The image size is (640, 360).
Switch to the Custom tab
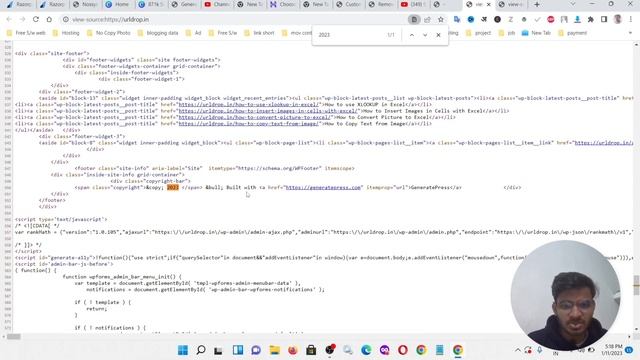point(349,4)
